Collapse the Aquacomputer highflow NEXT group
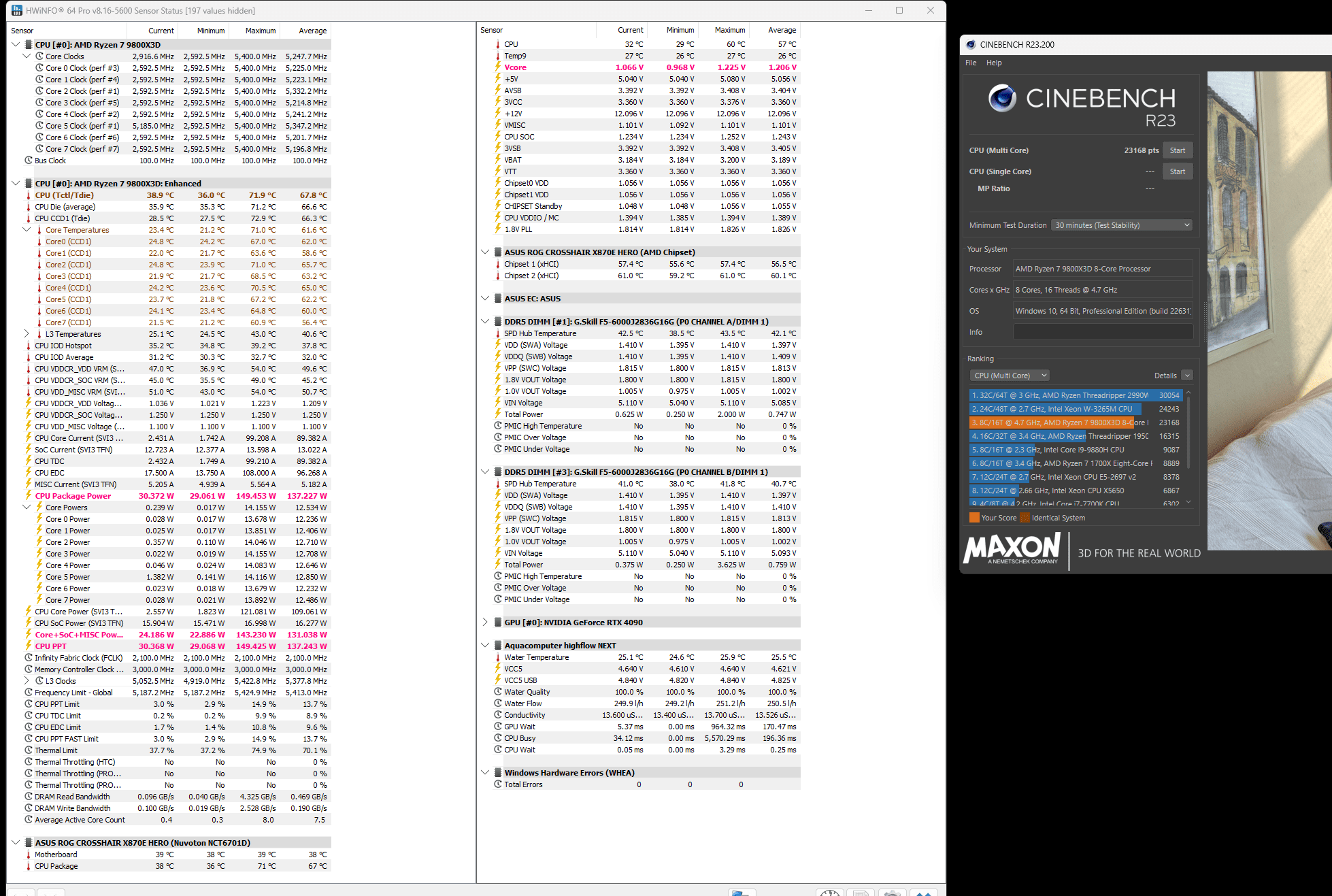The height and width of the screenshot is (896, 1332). click(x=485, y=646)
